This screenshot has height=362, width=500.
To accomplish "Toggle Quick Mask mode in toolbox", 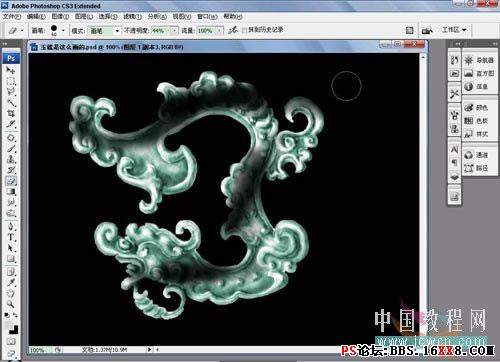I will pos(11,341).
